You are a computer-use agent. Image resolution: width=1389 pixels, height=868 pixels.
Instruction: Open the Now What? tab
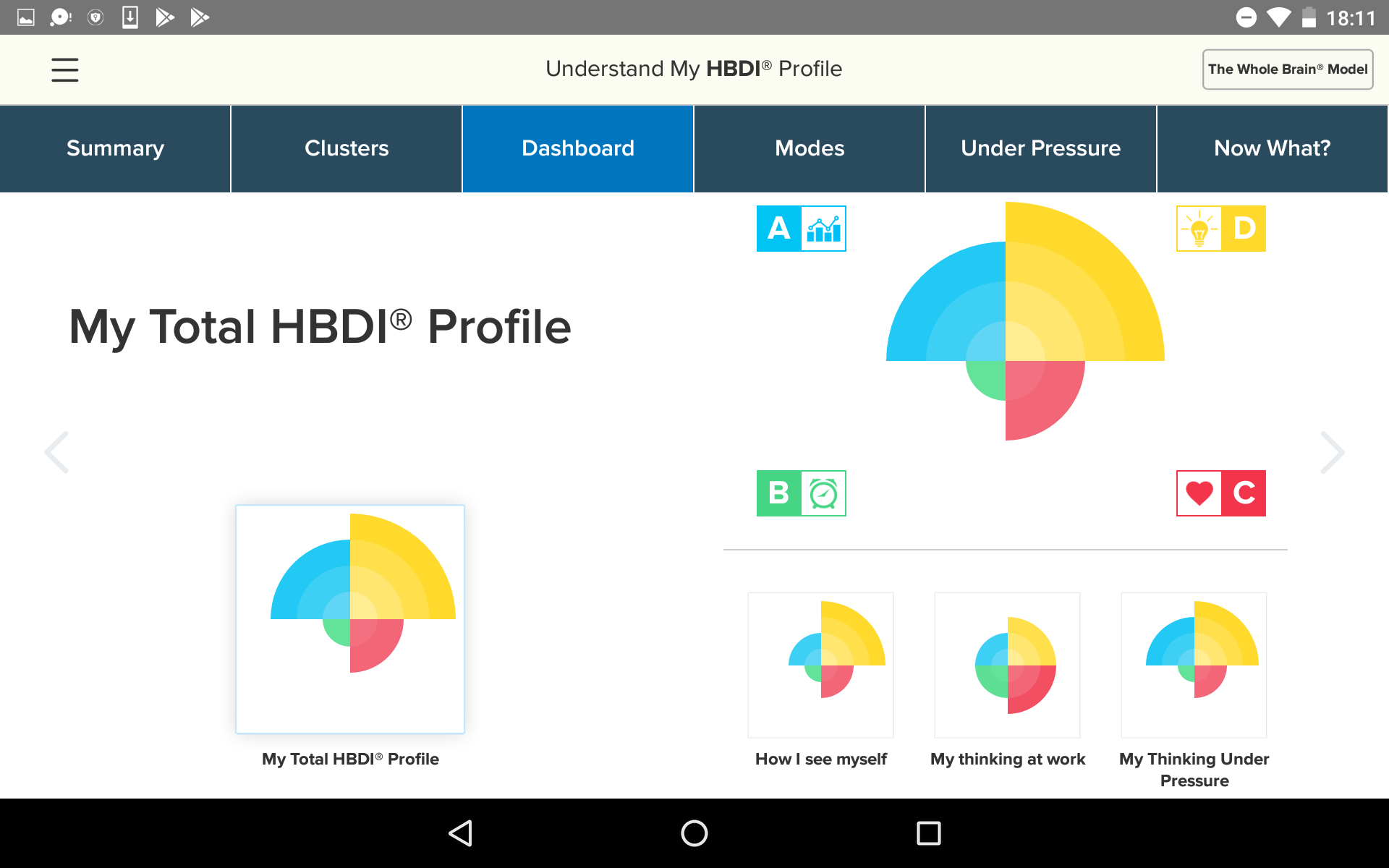point(1273,149)
